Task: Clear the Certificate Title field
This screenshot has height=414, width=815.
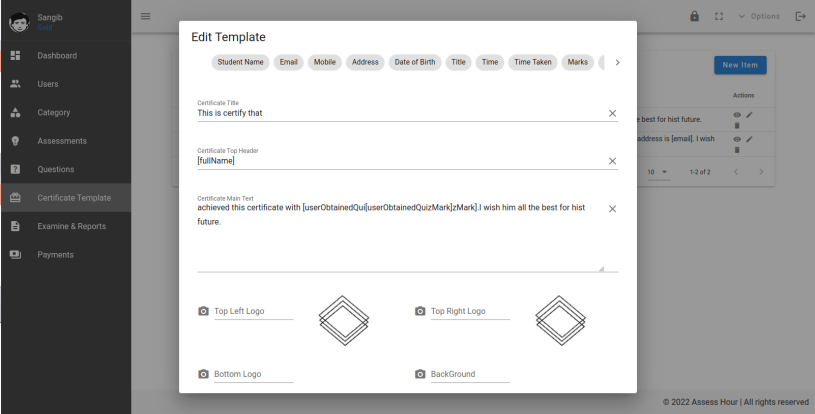Action: coord(612,113)
